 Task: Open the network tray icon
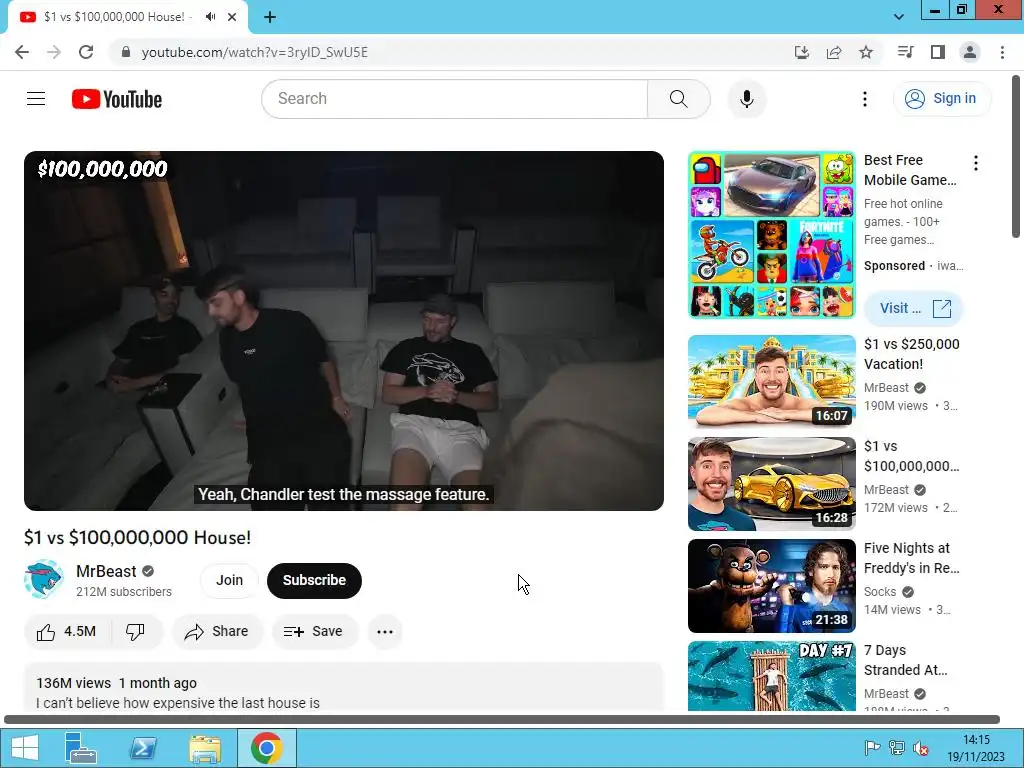(x=897, y=748)
